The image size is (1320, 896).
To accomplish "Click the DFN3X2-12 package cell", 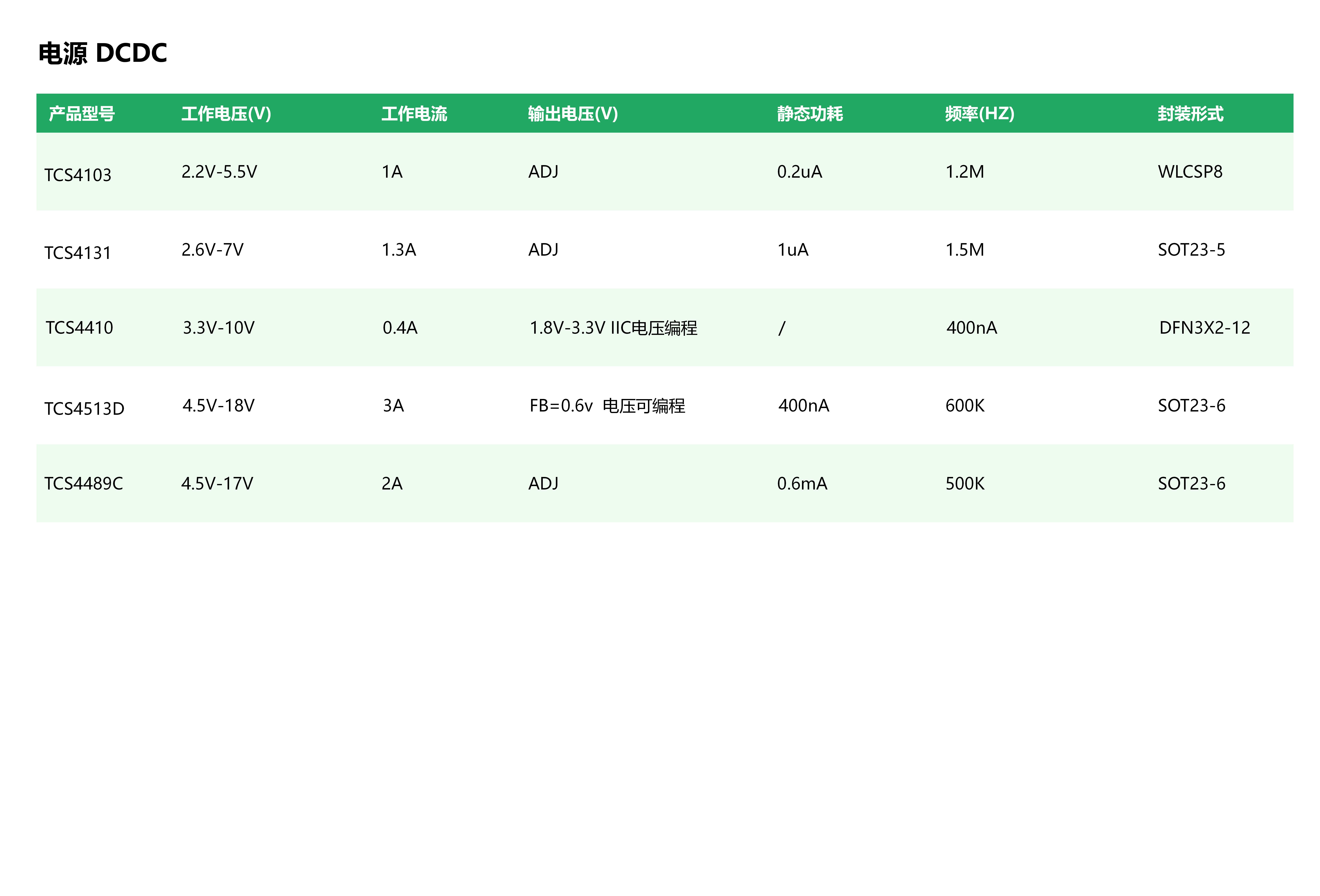I will (x=1205, y=328).
